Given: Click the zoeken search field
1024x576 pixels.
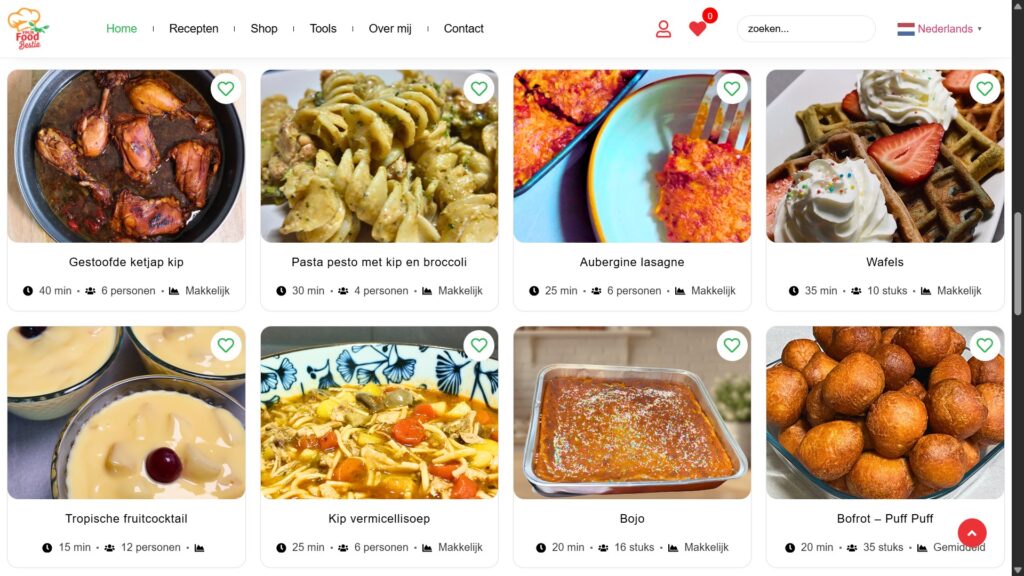Looking at the screenshot, I should coord(806,29).
